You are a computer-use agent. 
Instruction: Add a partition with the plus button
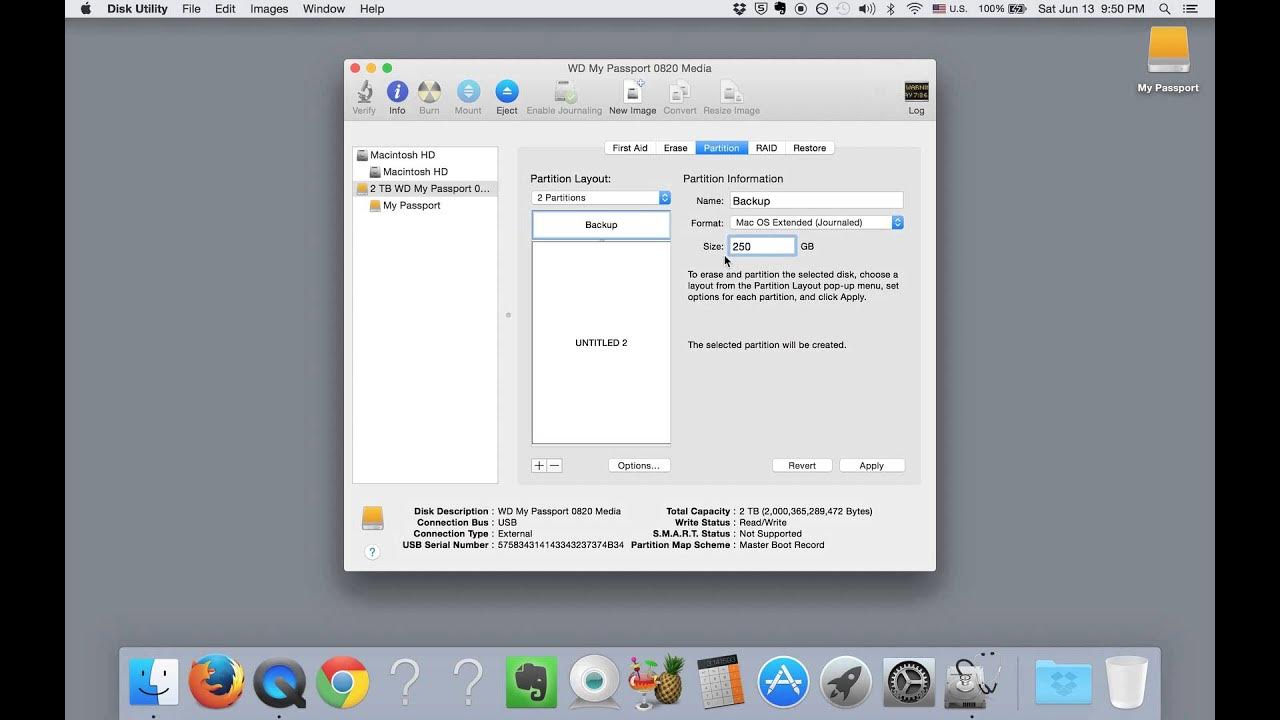point(539,465)
